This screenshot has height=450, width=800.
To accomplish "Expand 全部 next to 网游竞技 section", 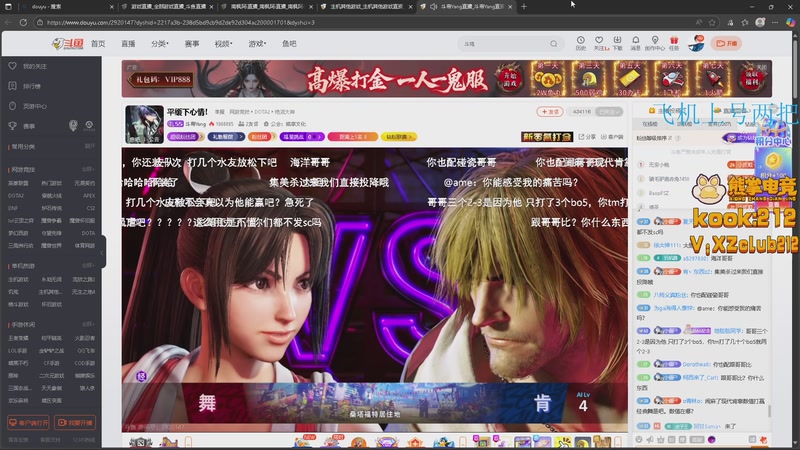I will tap(88, 169).
